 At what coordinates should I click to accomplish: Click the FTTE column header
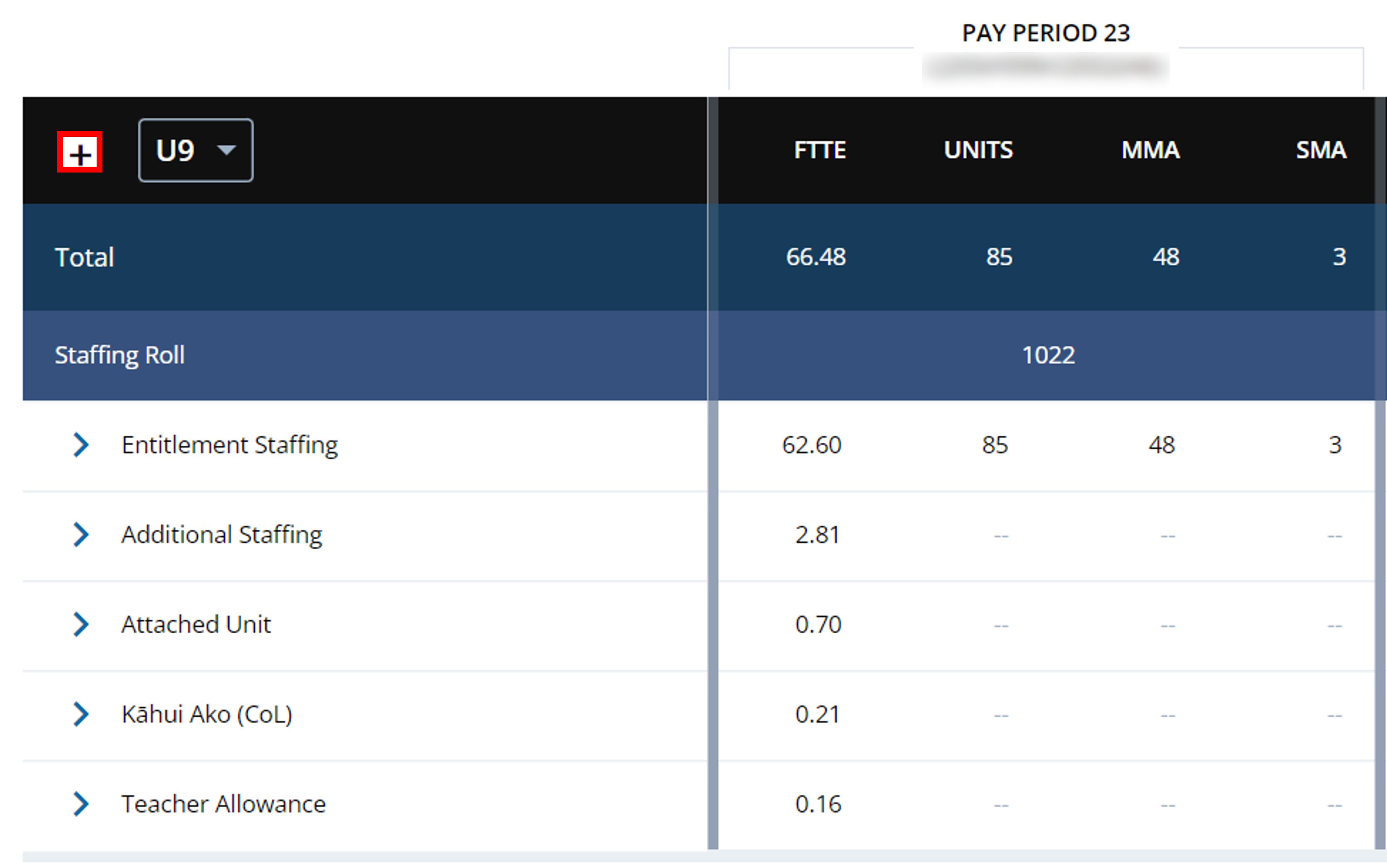click(820, 151)
